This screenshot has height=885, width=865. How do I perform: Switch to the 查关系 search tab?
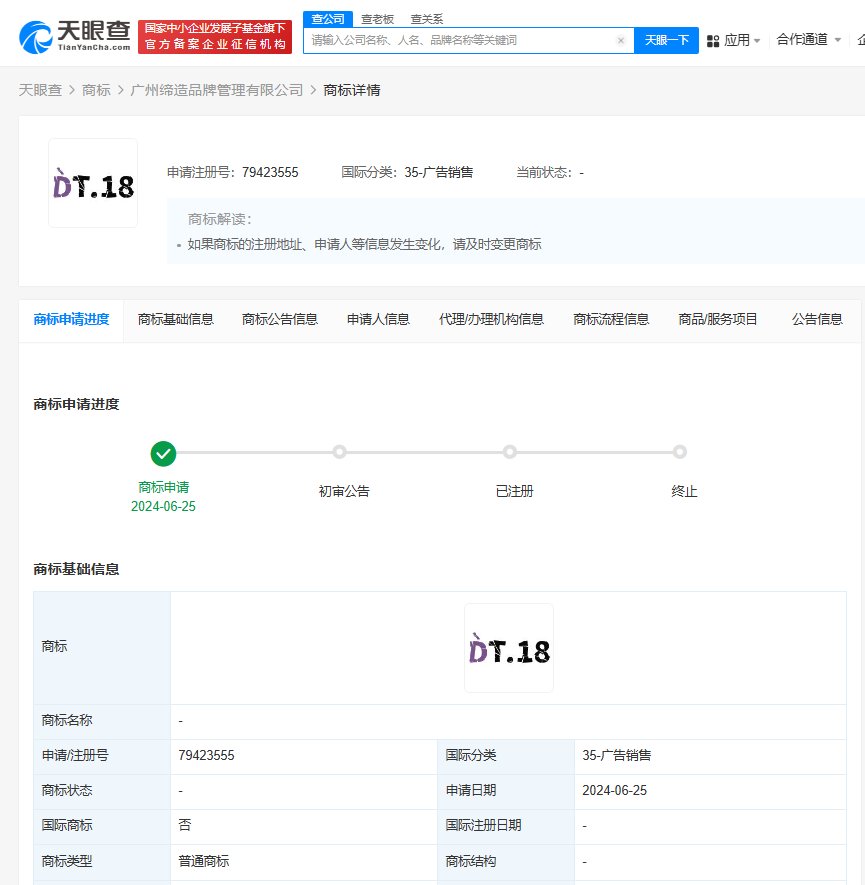click(427, 19)
